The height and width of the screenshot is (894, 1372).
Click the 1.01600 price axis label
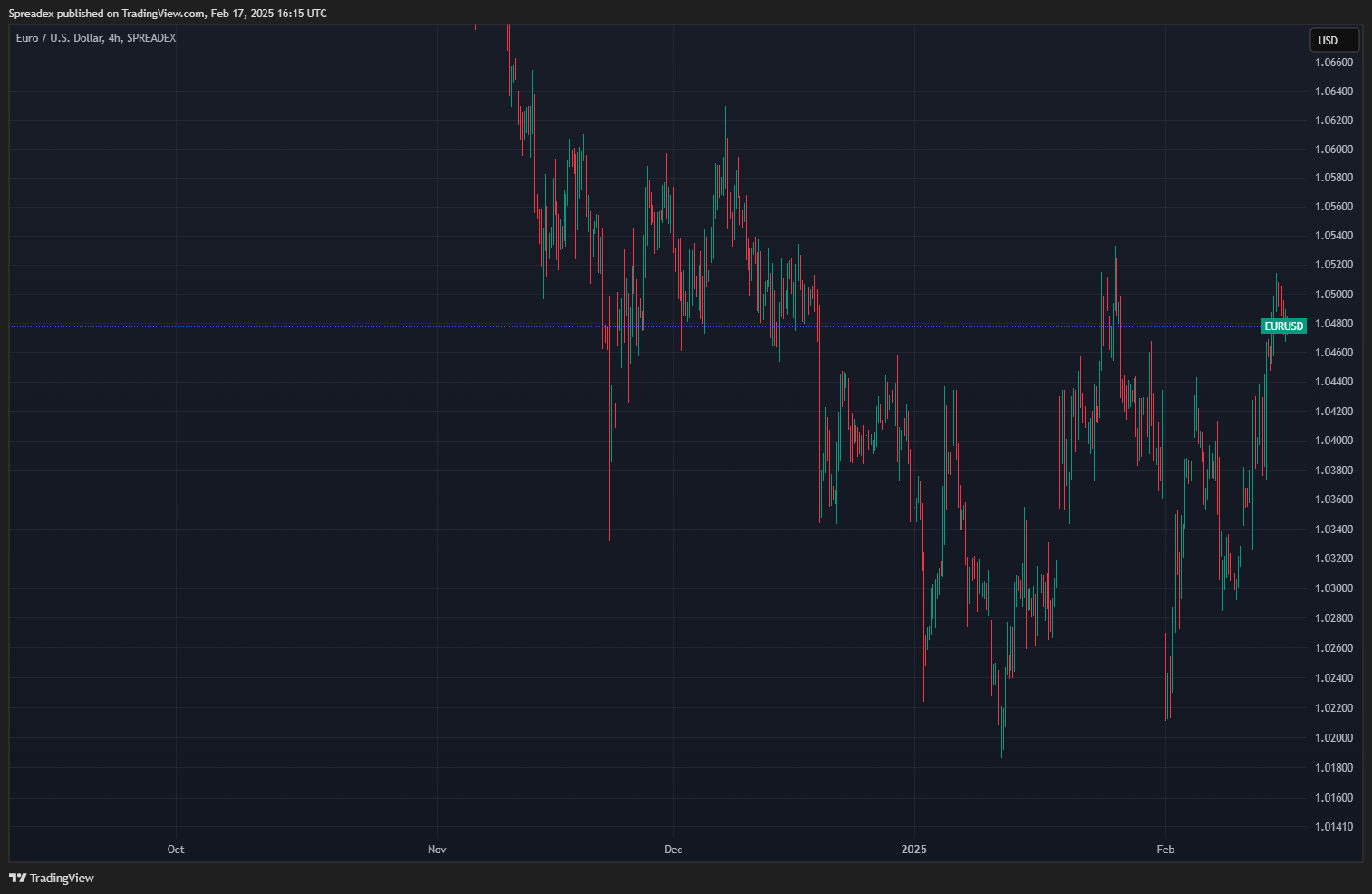[x=1334, y=798]
